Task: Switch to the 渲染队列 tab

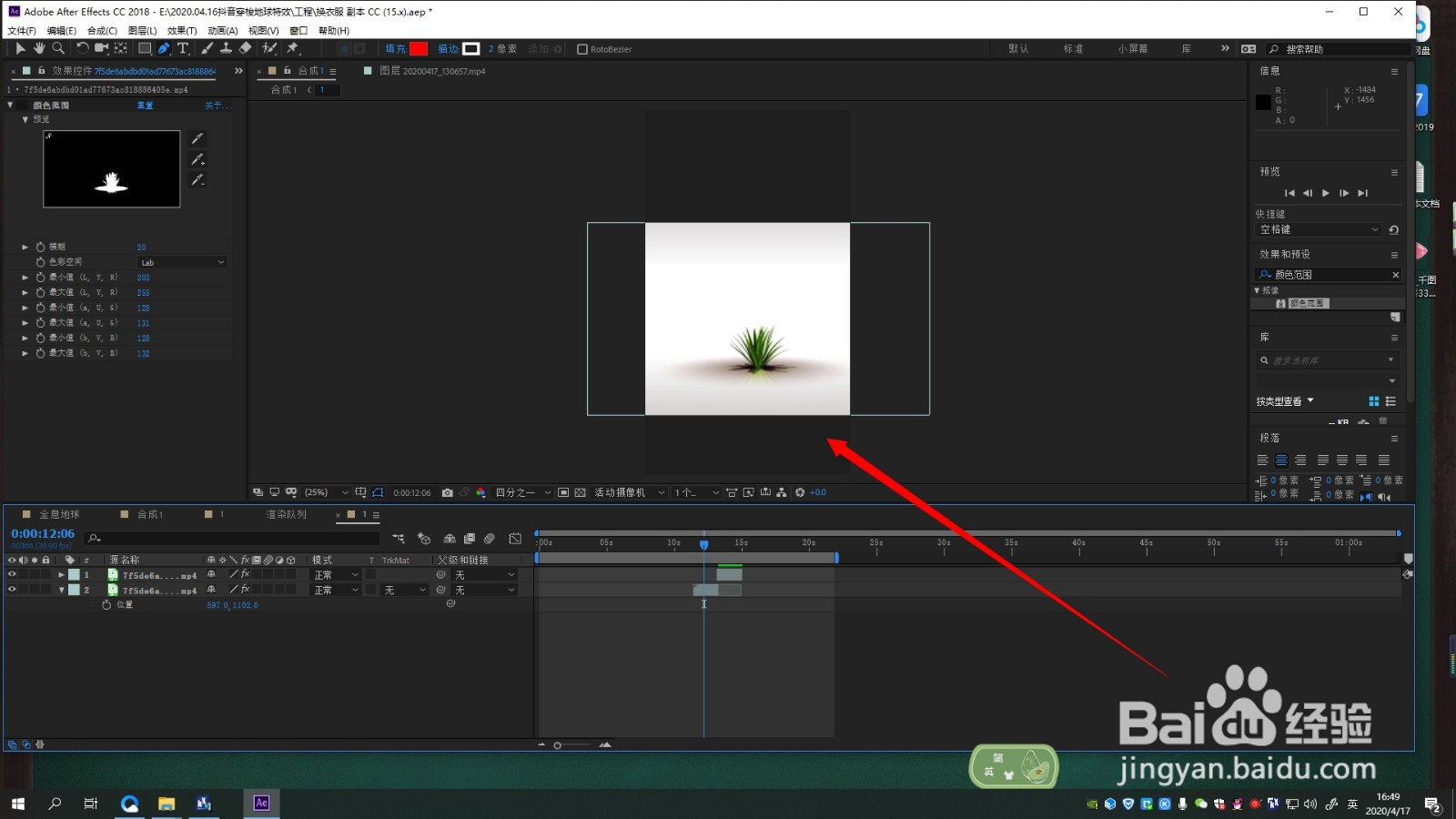Action: click(x=286, y=515)
